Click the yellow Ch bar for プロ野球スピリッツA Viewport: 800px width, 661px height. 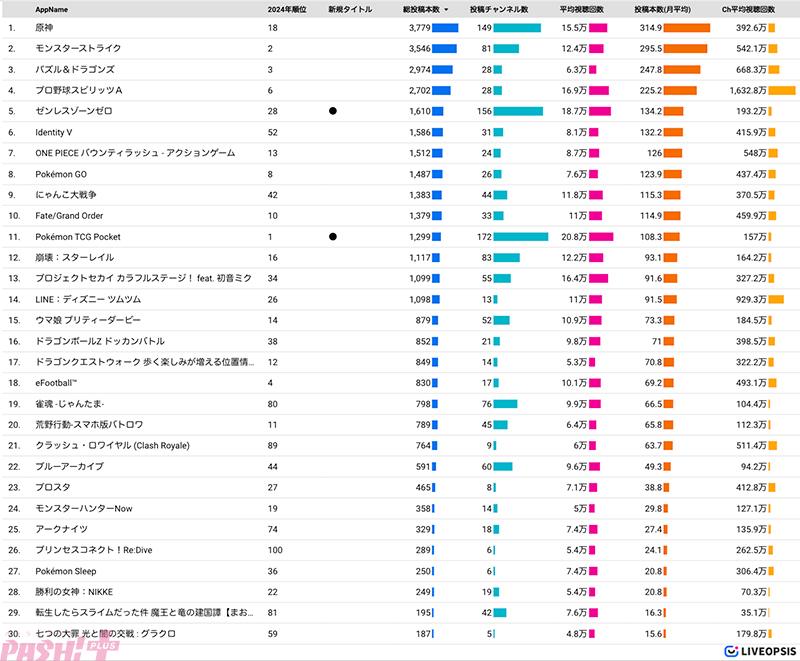coord(782,90)
